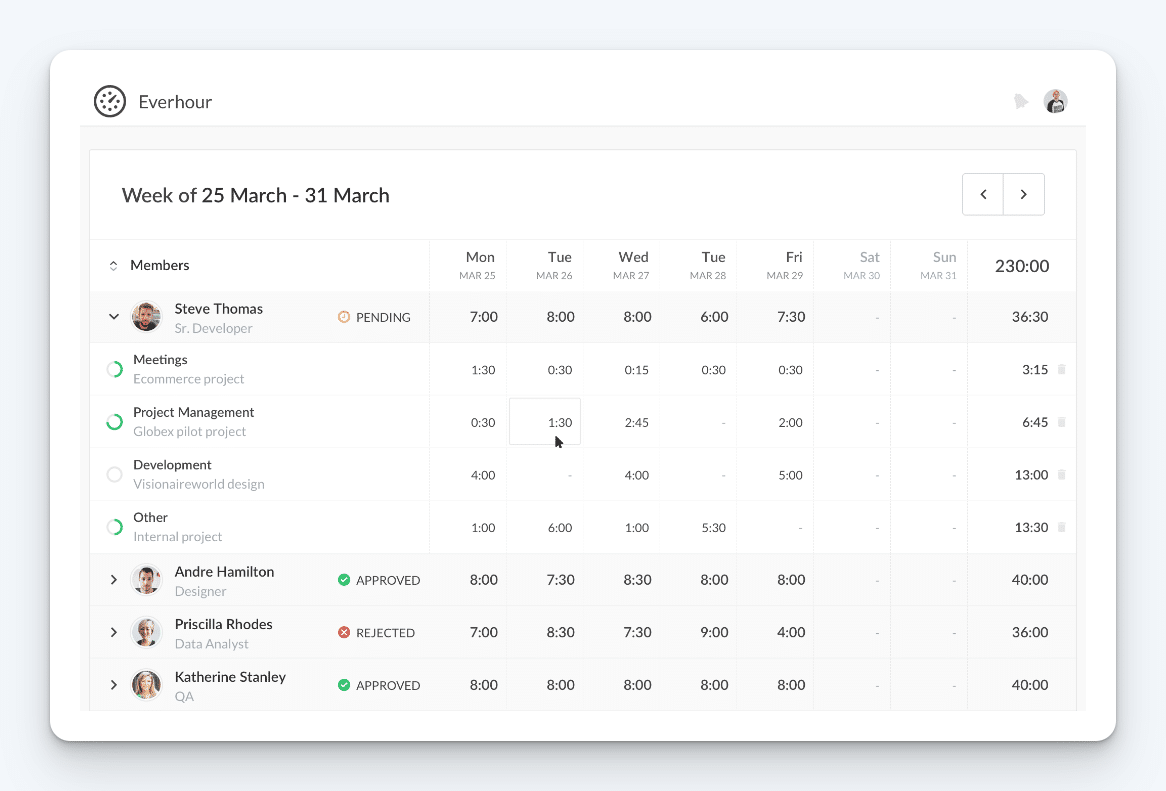Click Andre Hamilton avatar
The height and width of the screenshot is (791, 1166).
tap(146, 580)
